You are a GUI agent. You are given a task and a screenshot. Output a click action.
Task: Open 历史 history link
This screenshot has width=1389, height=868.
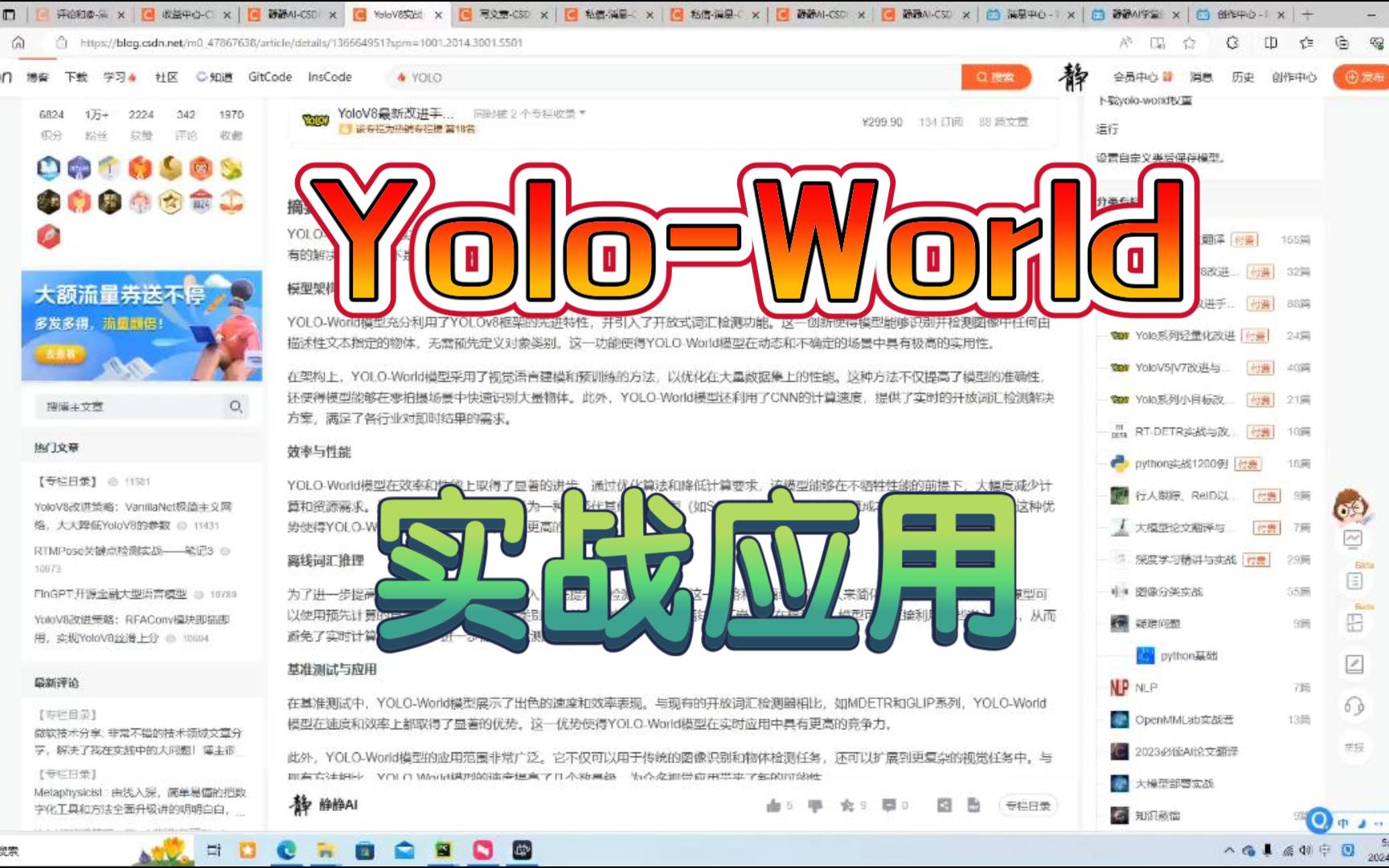point(1243,77)
